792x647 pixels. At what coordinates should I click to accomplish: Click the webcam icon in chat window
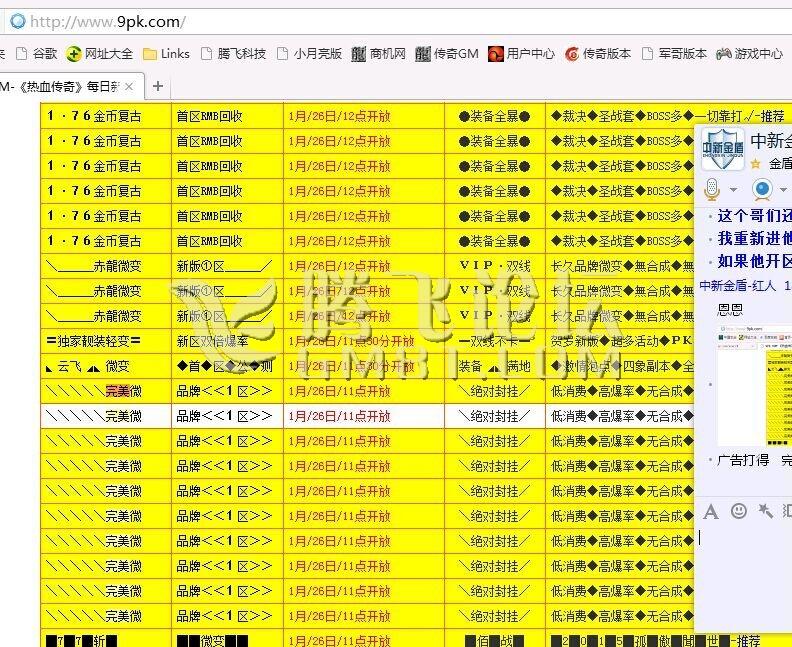[x=762, y=189]
